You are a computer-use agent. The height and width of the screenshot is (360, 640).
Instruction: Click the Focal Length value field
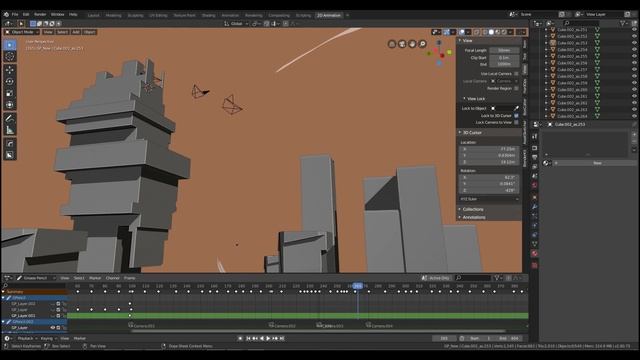coord(504,51)
